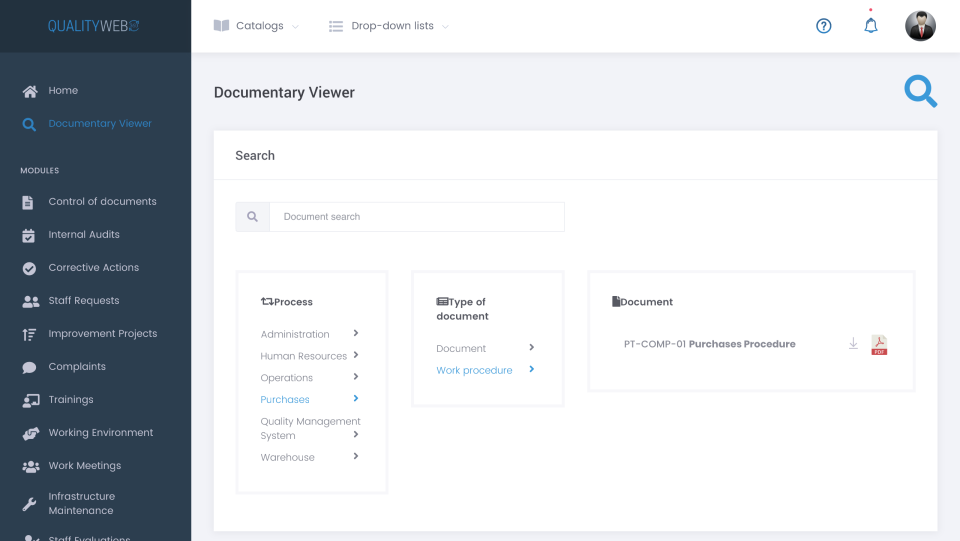960x541 pixels.
Task: Open the user profile avatar
Action: point(920,26)
